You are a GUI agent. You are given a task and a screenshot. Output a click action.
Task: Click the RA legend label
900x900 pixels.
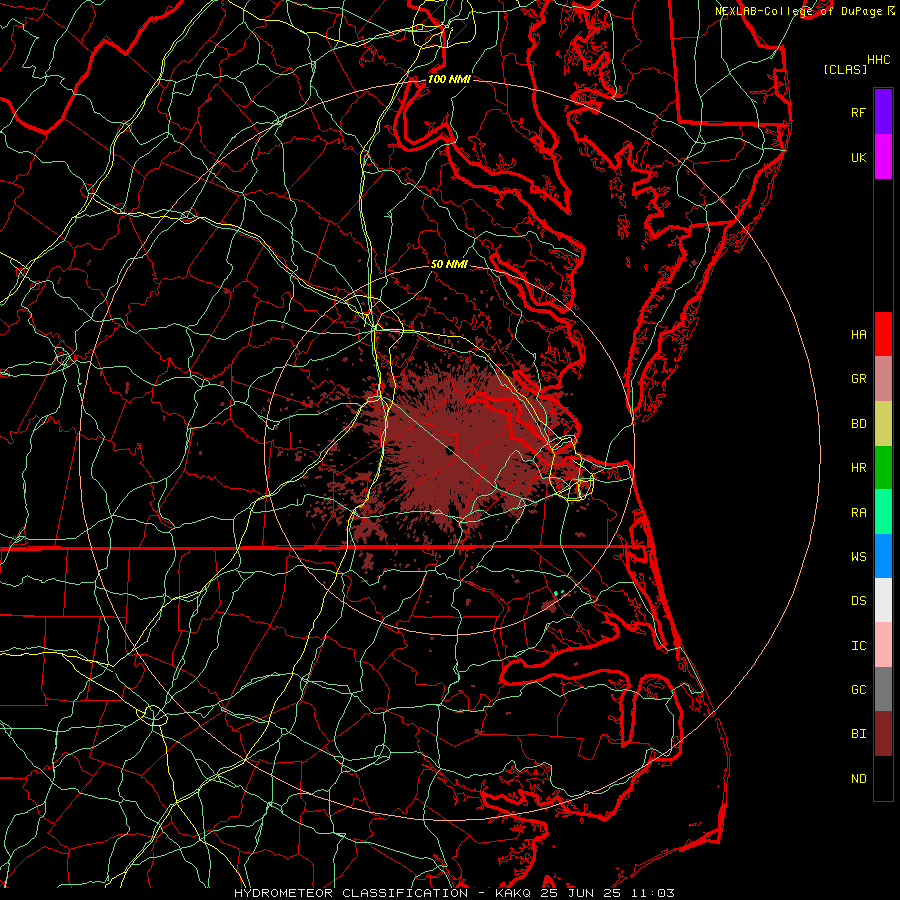(858, 513)
